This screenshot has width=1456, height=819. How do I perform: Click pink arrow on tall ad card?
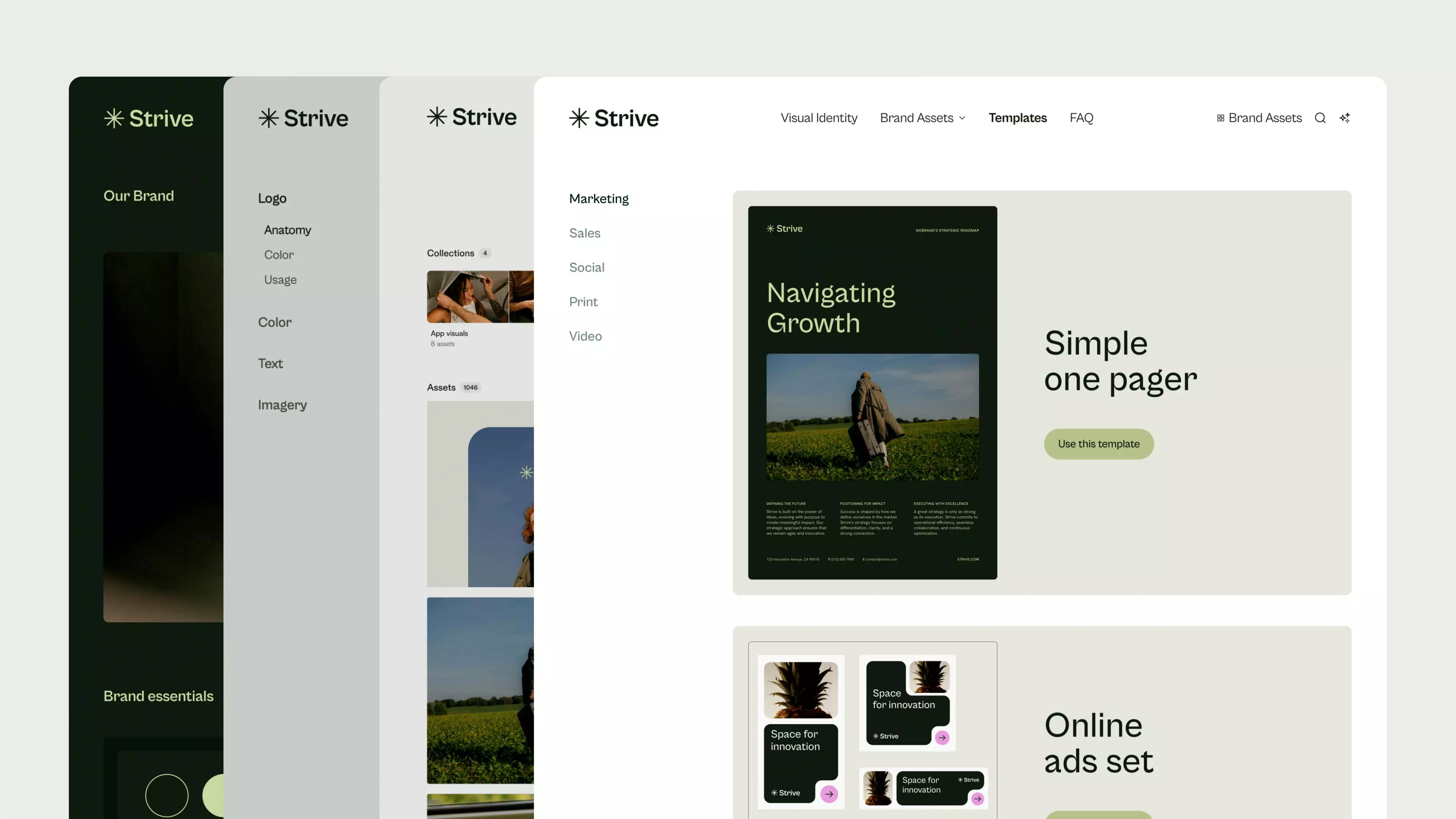(x=828, y=794)
